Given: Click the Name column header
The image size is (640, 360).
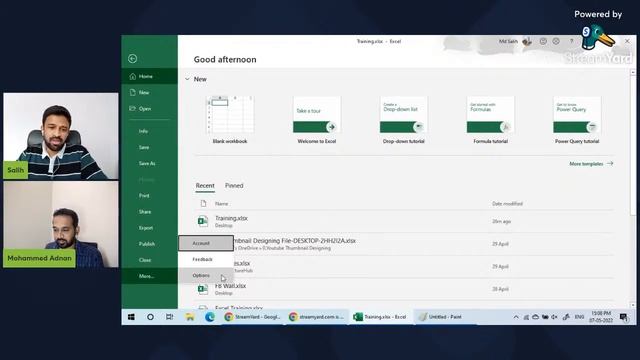Looking at the screenshot, I should 222,204.
